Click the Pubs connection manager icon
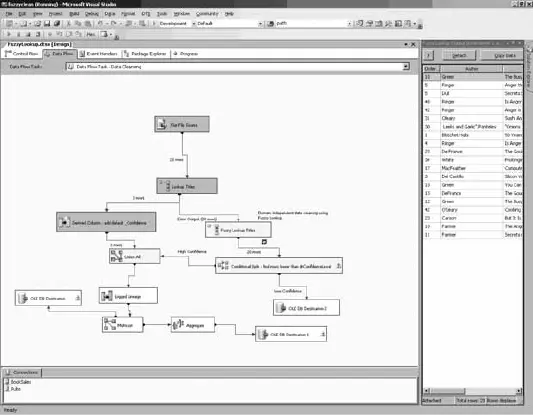 click(7, 388)
